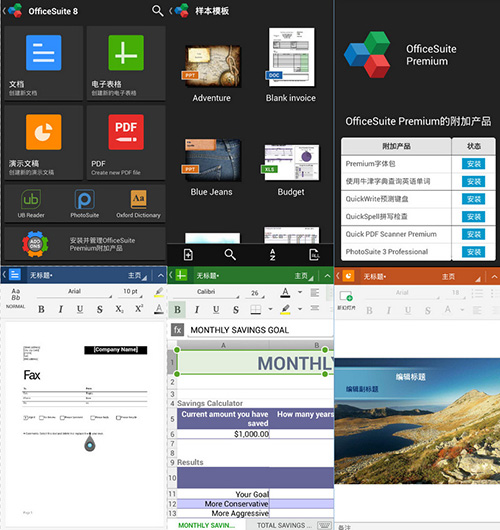Tap search icon in templates bottom bar

[230, 255]
